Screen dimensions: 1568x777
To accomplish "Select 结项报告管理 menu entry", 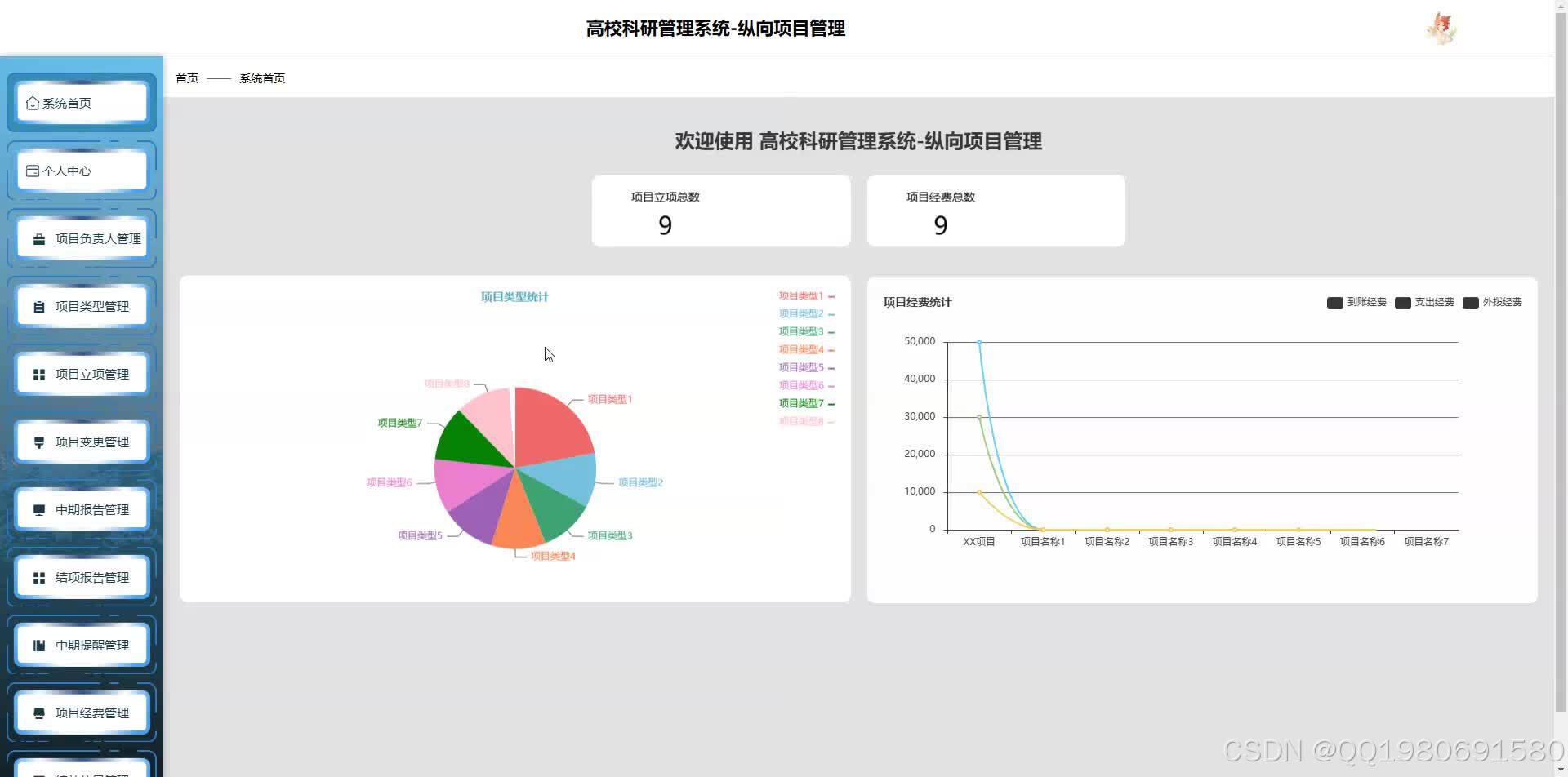I will click(x=82, y=578).
